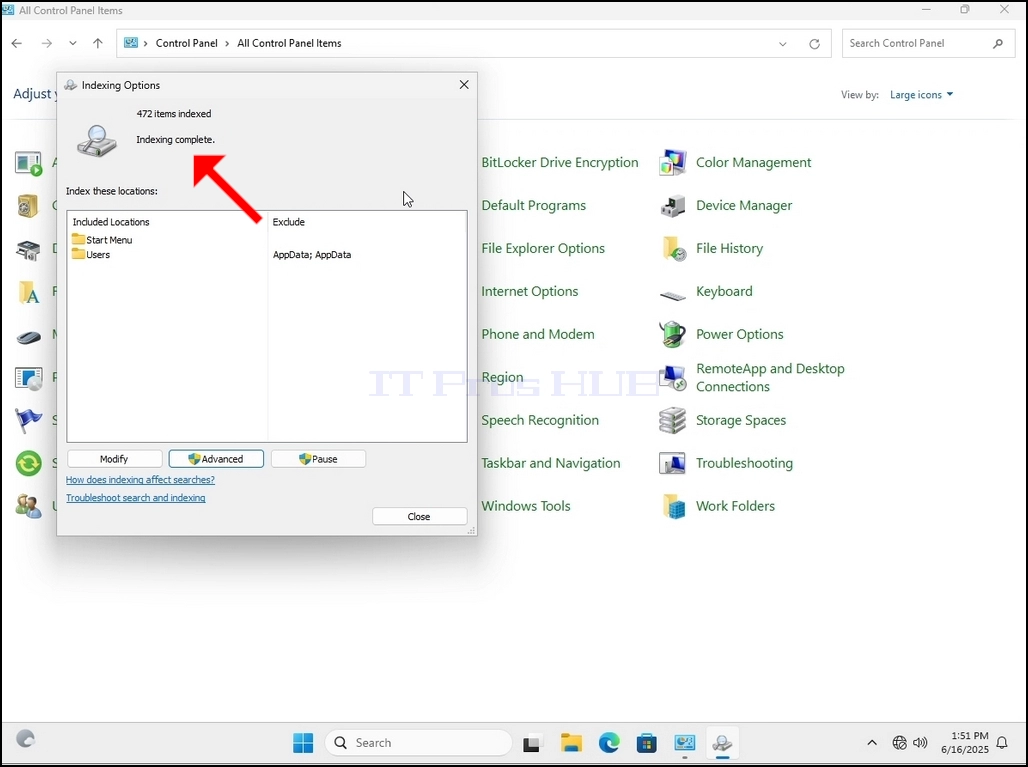The height and width of the screenshot is (767, 1028).
Task: Open 'How does indexing affect searches?' link
Action: pos(140,480)
